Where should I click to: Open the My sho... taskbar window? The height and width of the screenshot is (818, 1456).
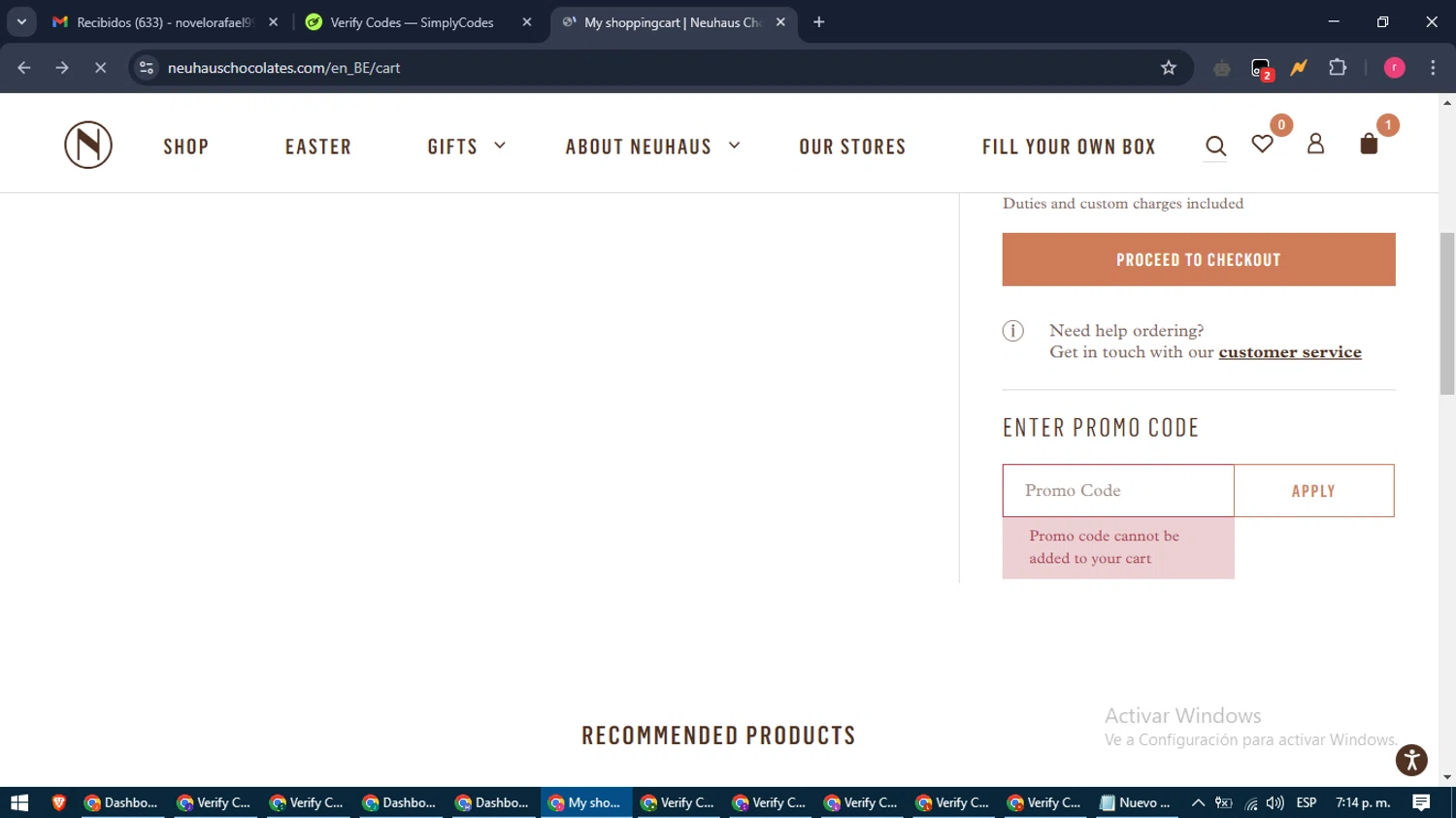pos(585,802)
